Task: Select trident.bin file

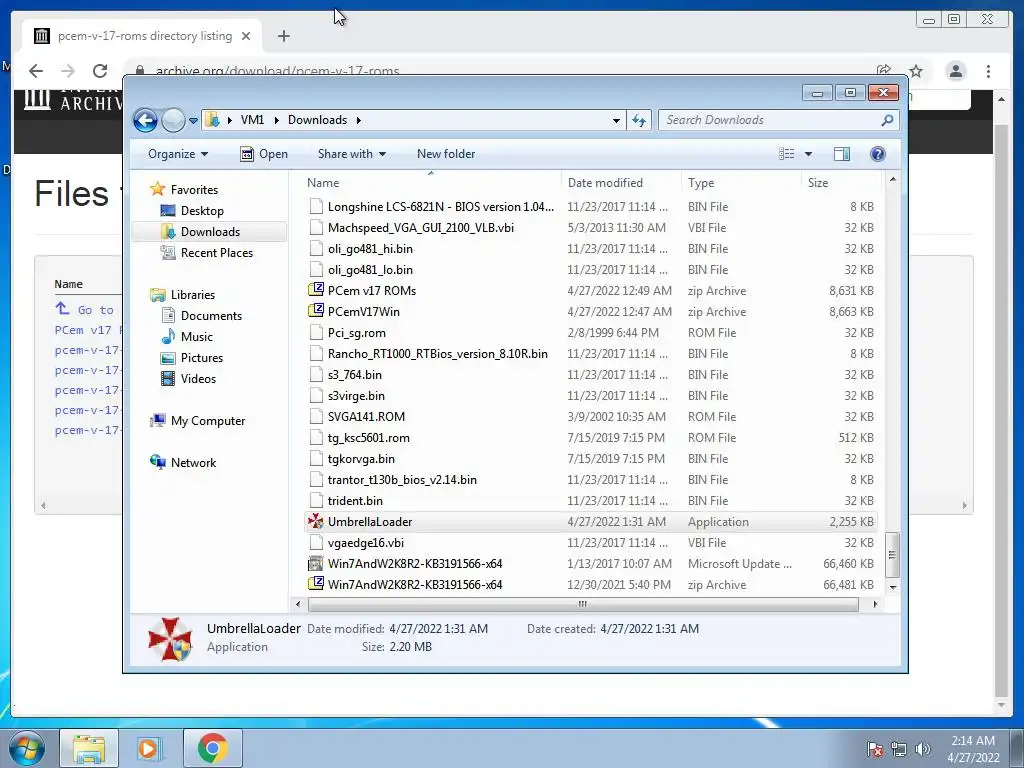Action: [355, 501]
